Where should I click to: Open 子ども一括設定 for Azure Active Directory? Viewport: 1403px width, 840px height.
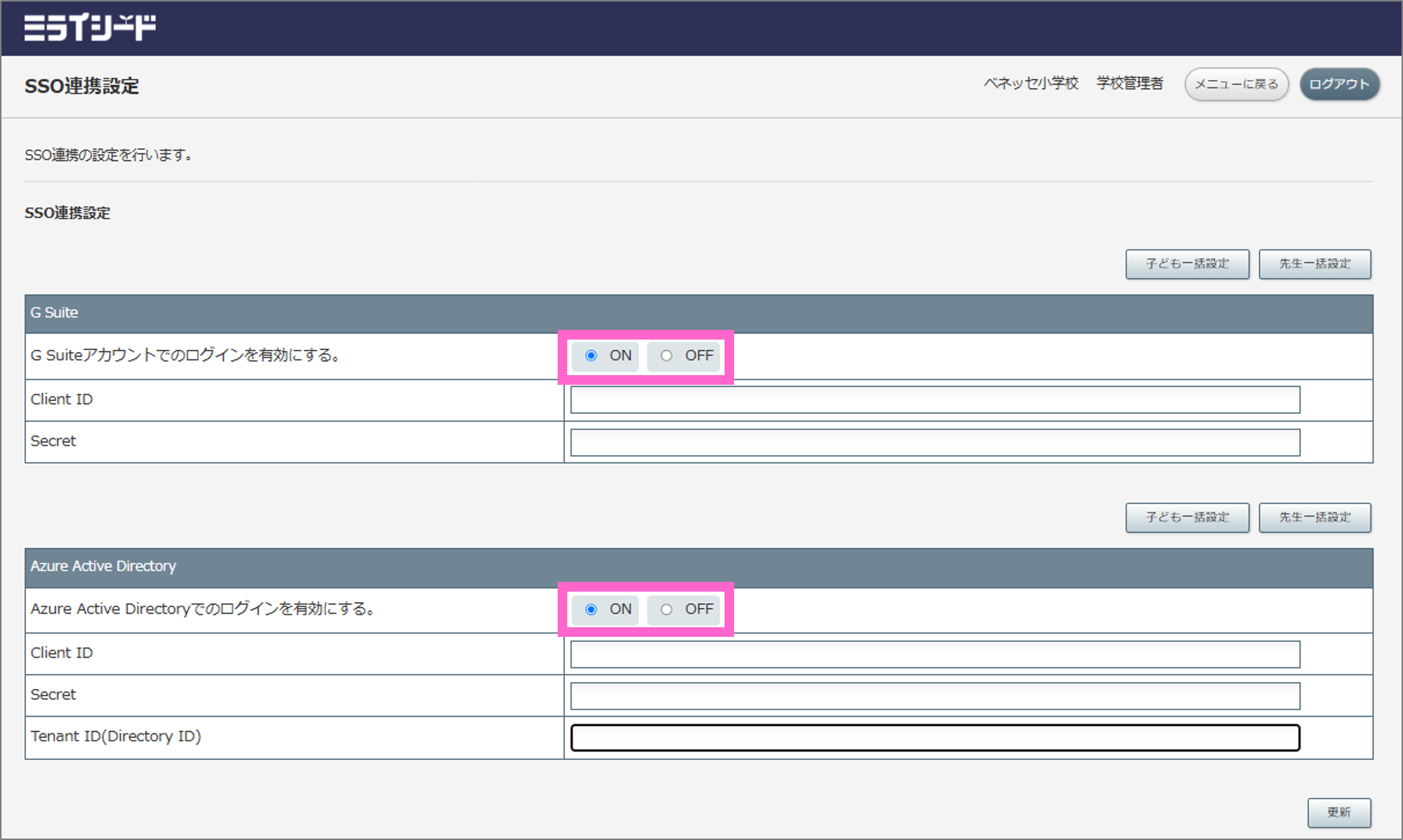[x=1187, y=517]
